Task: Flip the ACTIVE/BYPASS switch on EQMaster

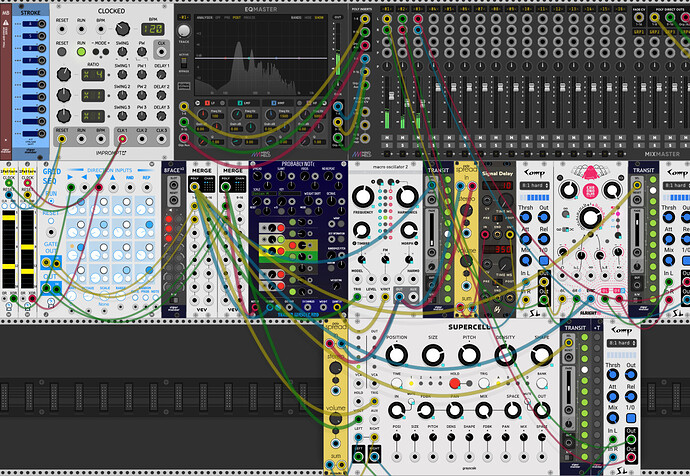Action: tap(184, 62)
